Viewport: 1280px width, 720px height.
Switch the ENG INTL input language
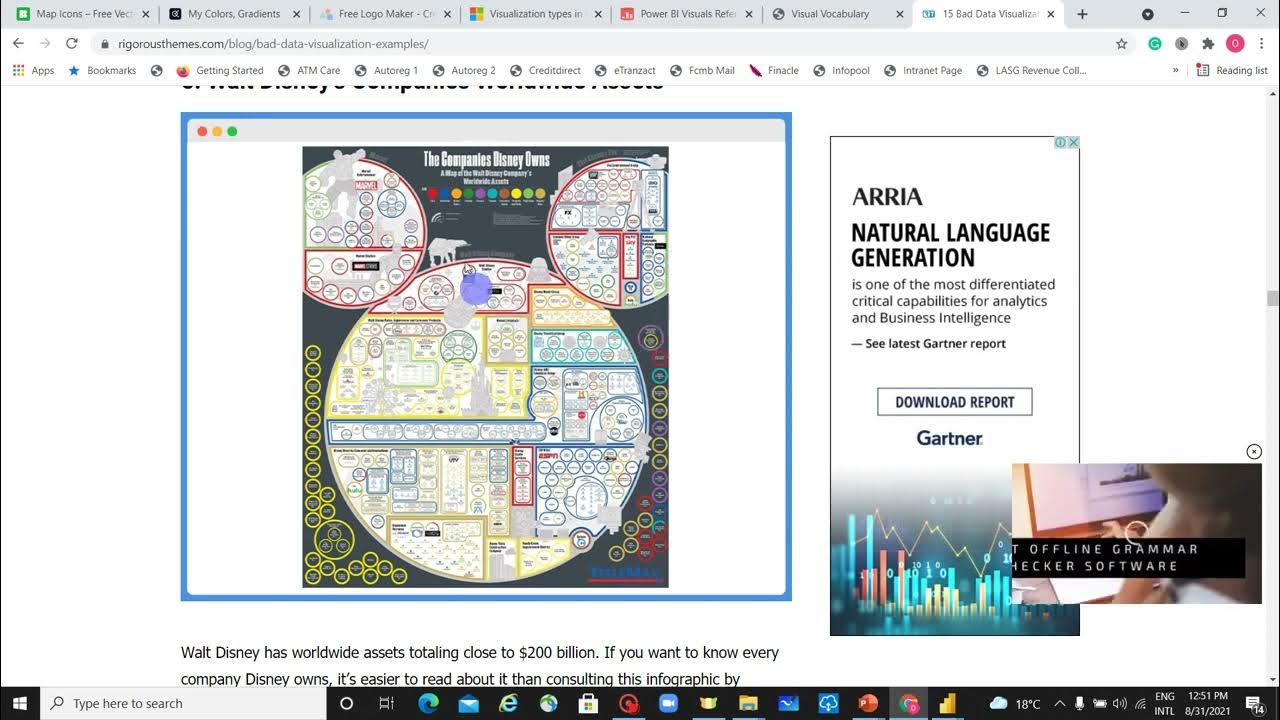pos(1164,703)
